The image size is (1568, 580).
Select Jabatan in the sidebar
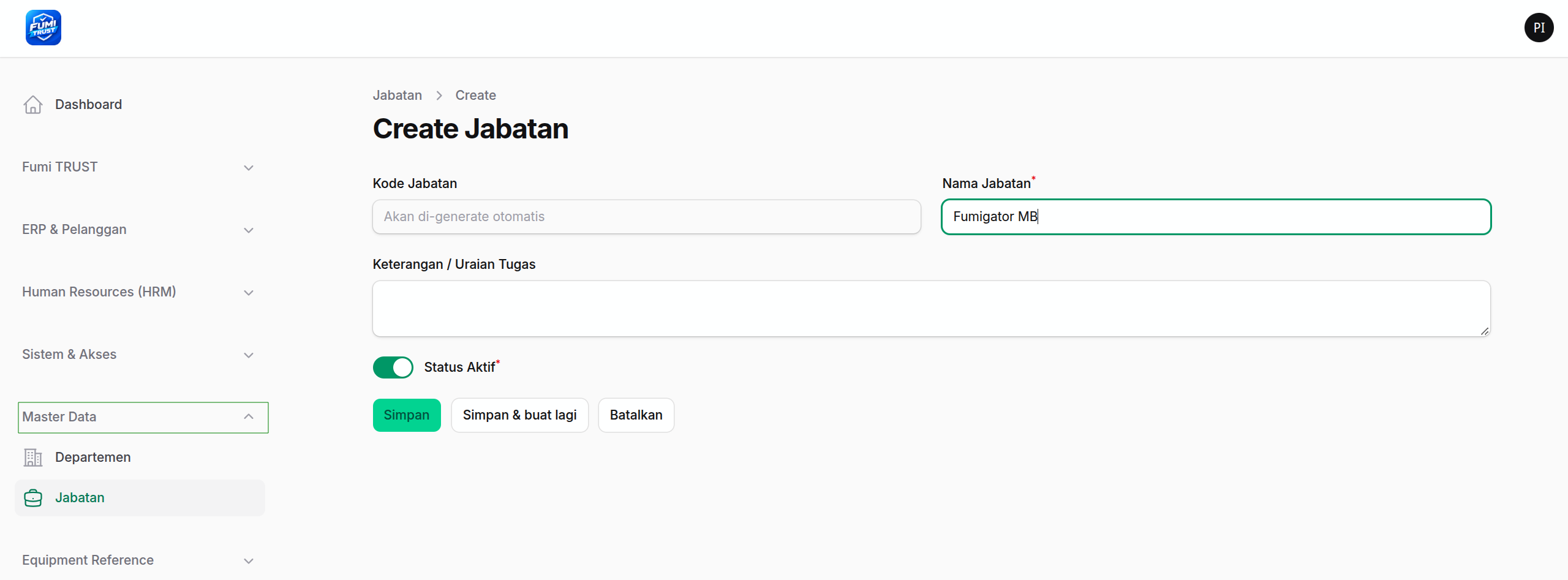click(140, 498)
